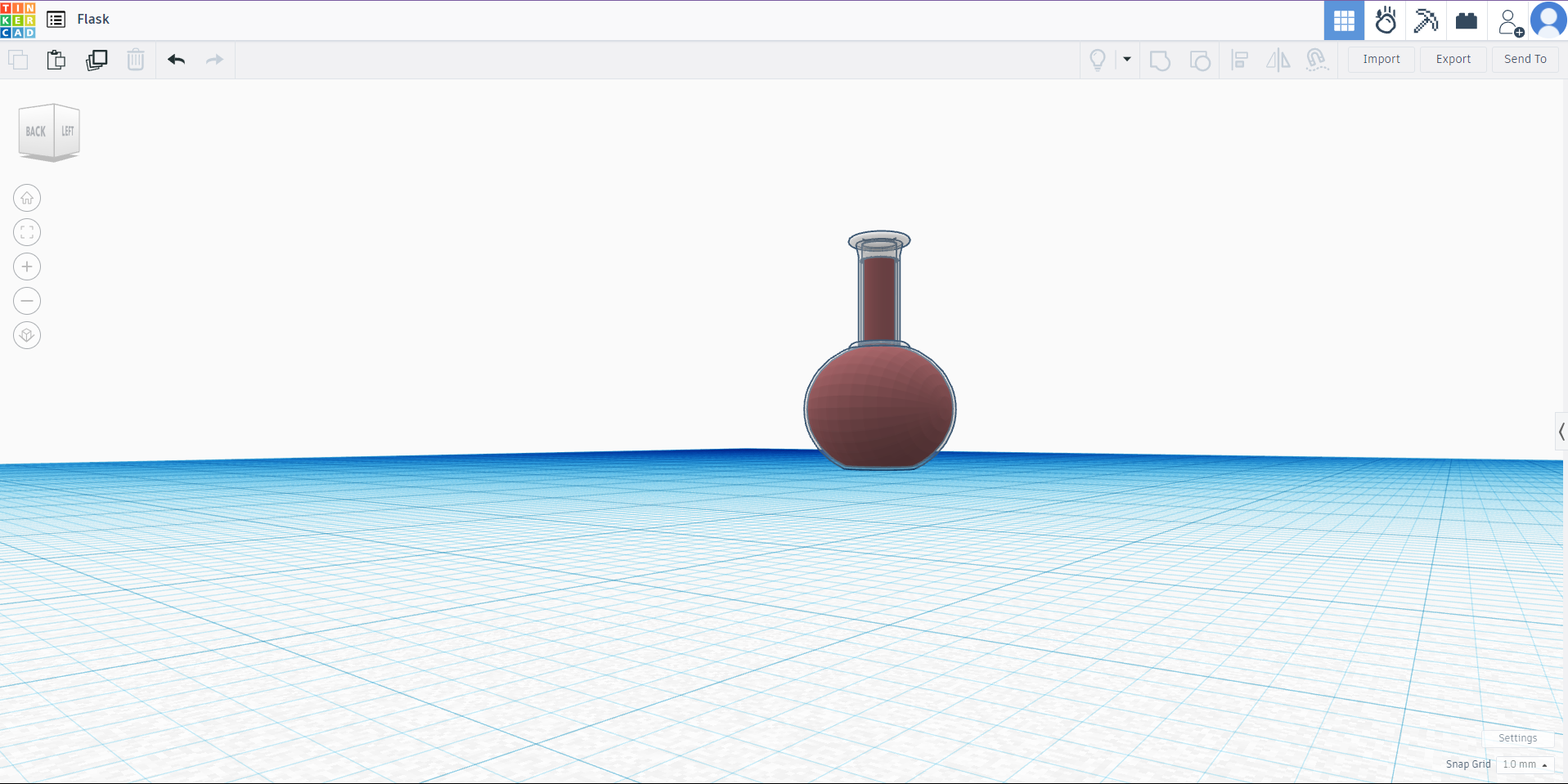The height and width of the screenshot is (784, 1568).
Task: Expand the visibility dropdown arrow
Action: [x=1127, y=59]
